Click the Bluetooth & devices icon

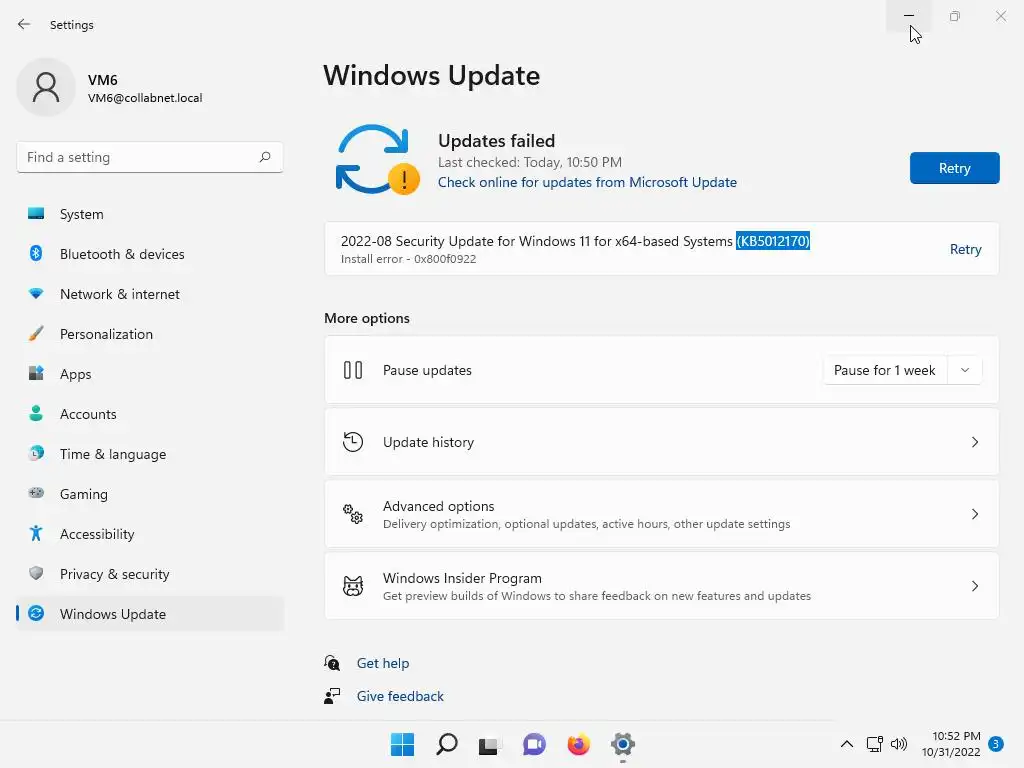click(x=36, y=254)
